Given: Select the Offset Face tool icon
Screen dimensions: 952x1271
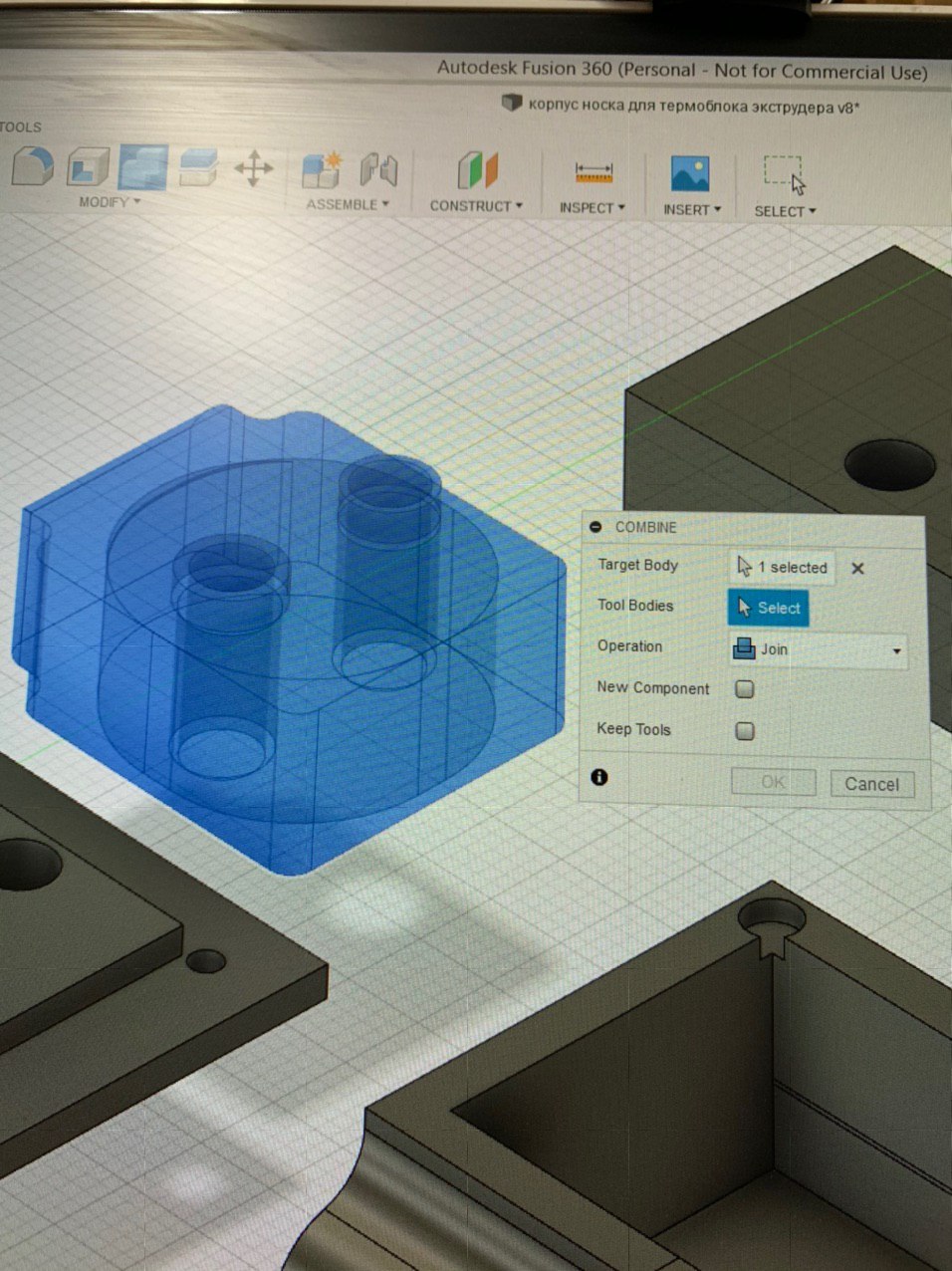Looking at the screenshot, I should pos(198,167).
